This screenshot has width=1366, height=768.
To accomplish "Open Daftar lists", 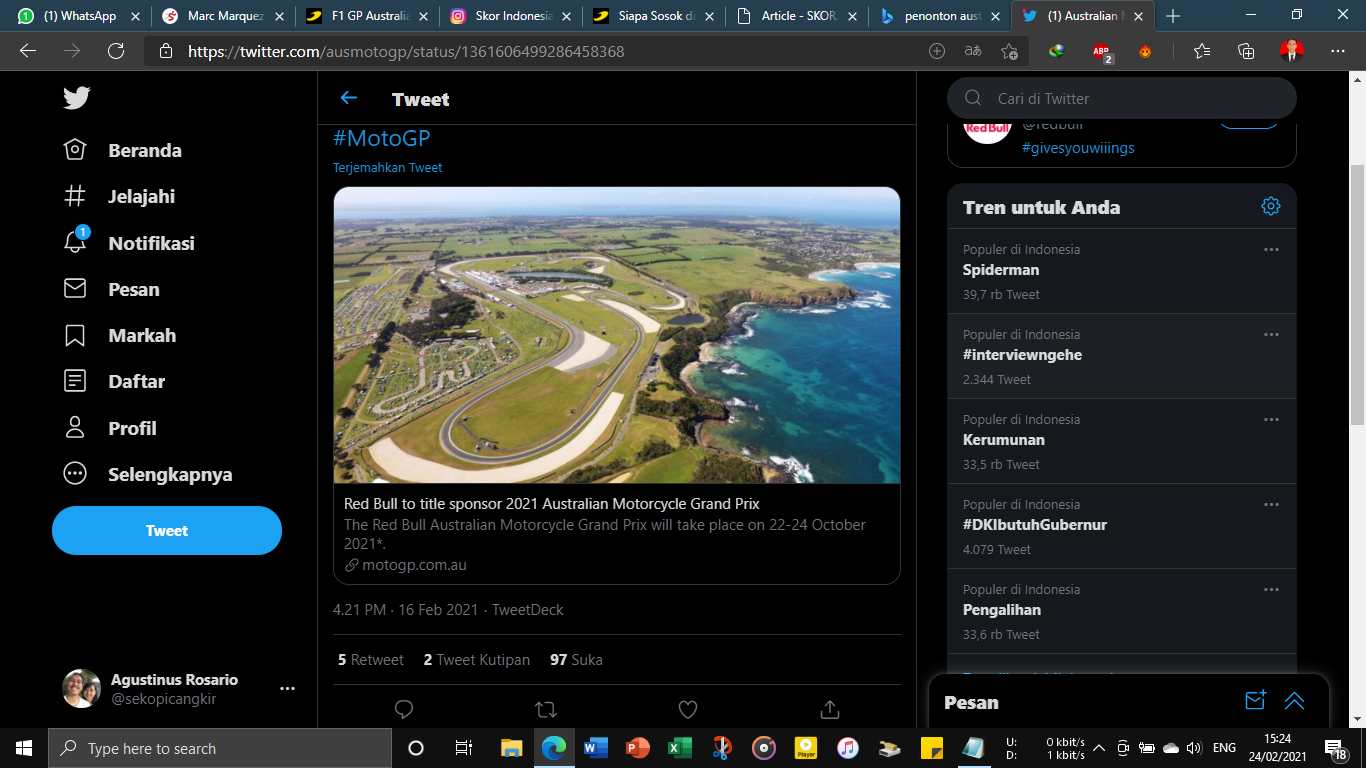I will [113, 381].
